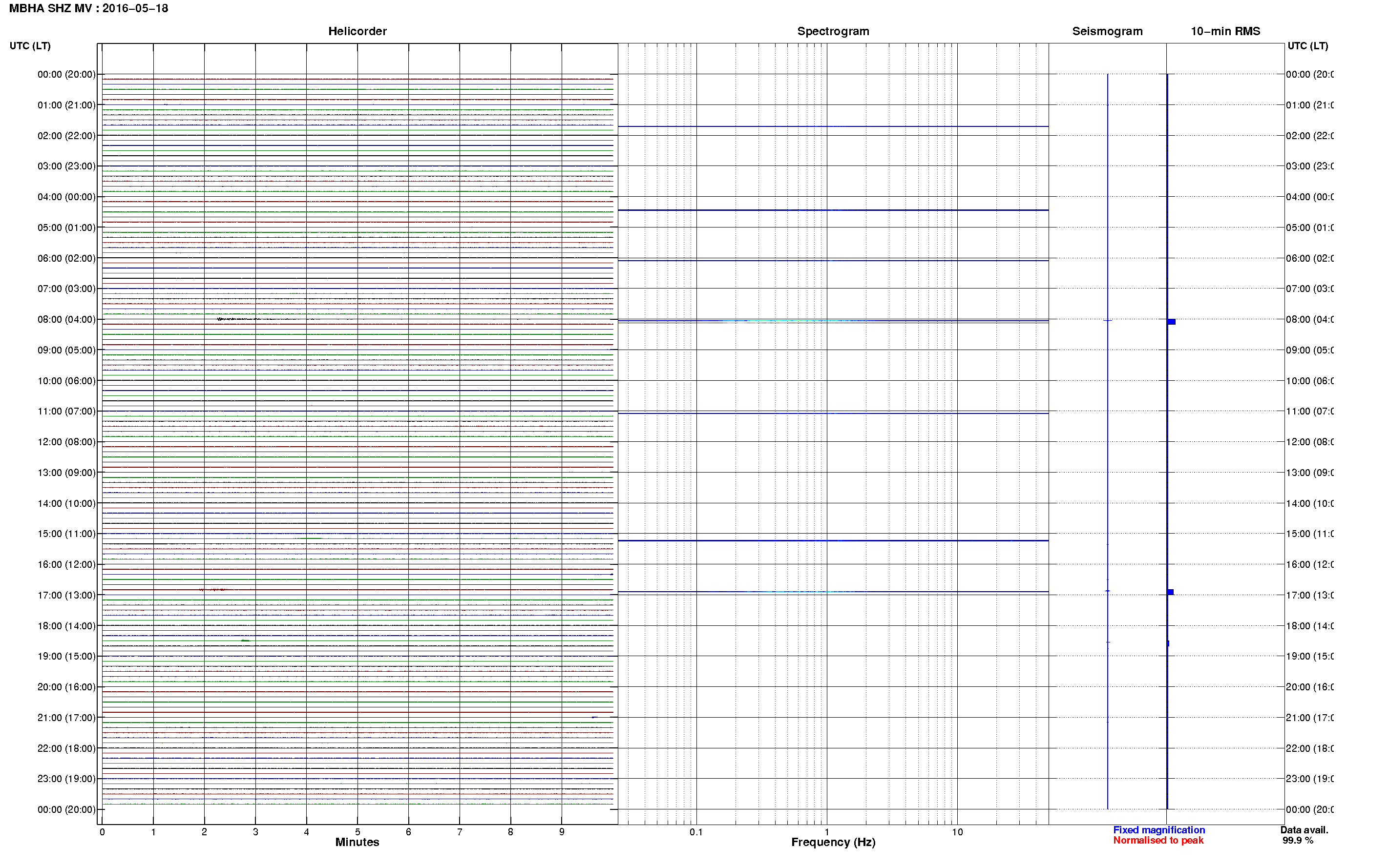The height and width of the screenshot is (868, 1389).
Task: Click the title MBHA SHZ MV : 2016-05-18
Action: (88, 9)
